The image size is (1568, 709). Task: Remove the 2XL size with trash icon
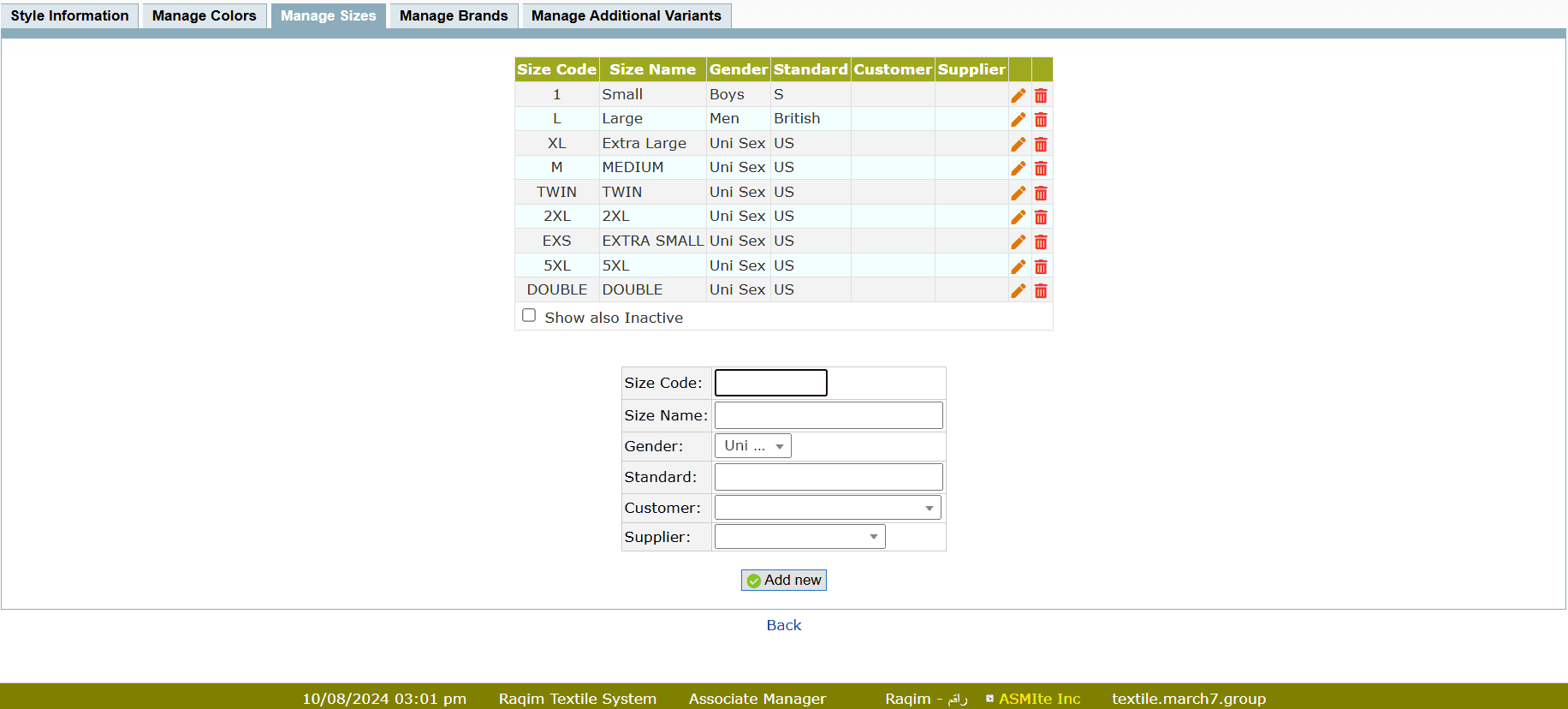click(1041, 217)
